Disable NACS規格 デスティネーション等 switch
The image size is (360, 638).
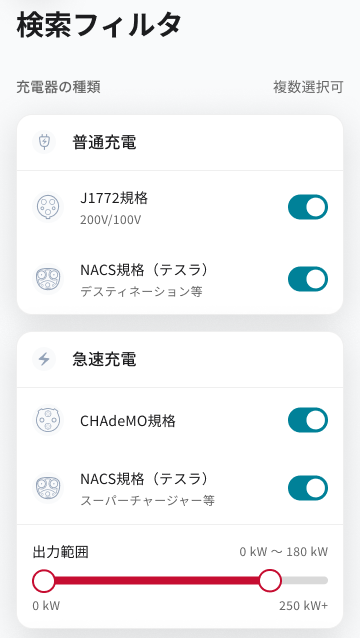click(x=308, y=279)
